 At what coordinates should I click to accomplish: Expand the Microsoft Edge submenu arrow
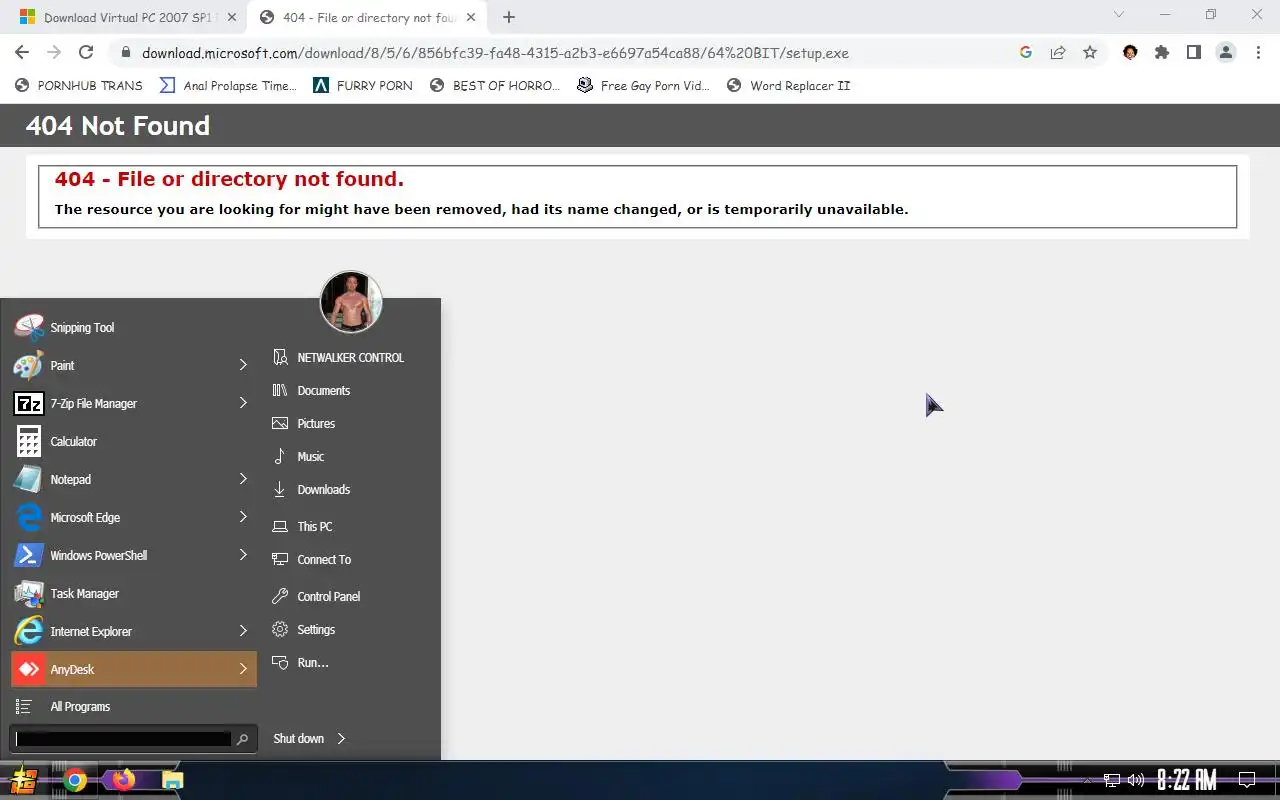pos(243,517)
